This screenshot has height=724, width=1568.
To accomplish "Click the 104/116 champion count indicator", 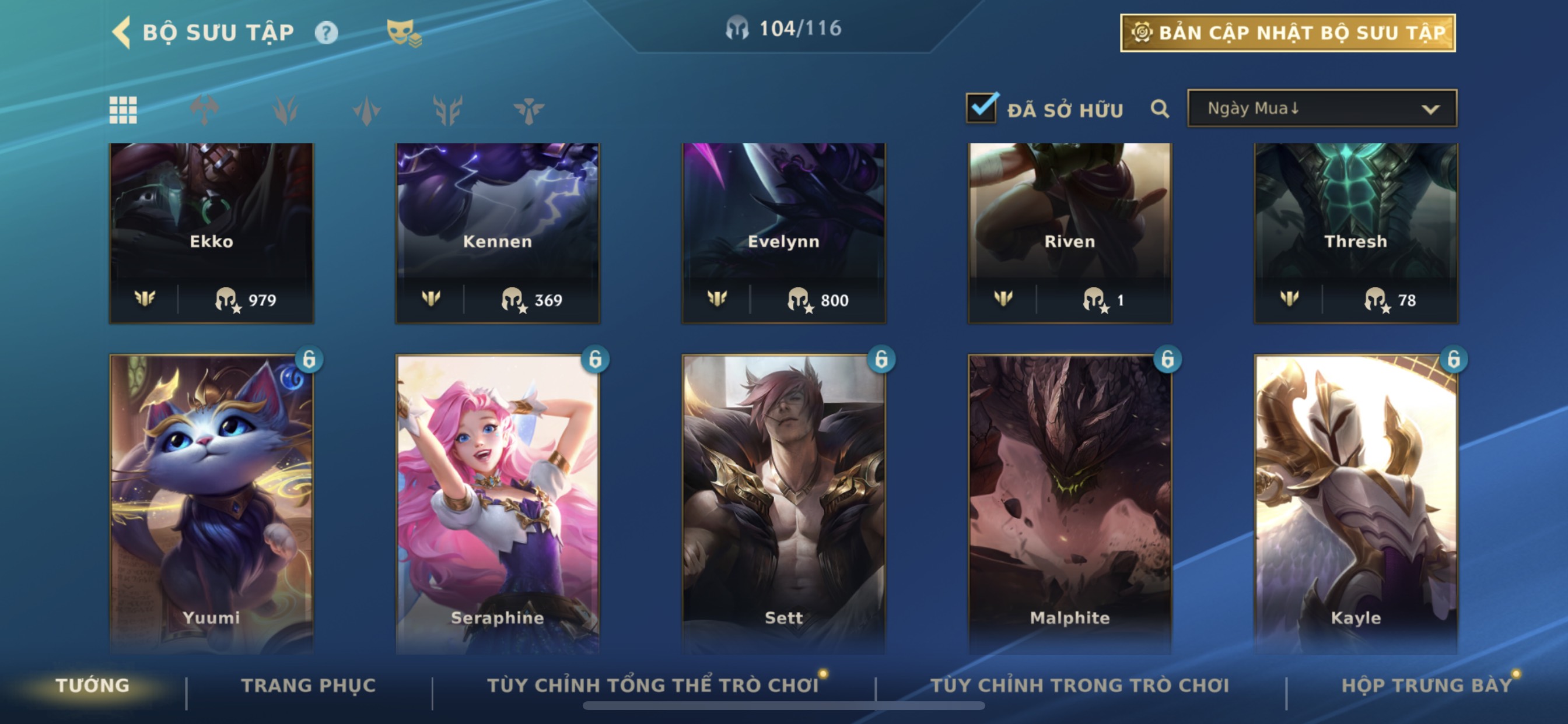I will [x=783, y=28].
